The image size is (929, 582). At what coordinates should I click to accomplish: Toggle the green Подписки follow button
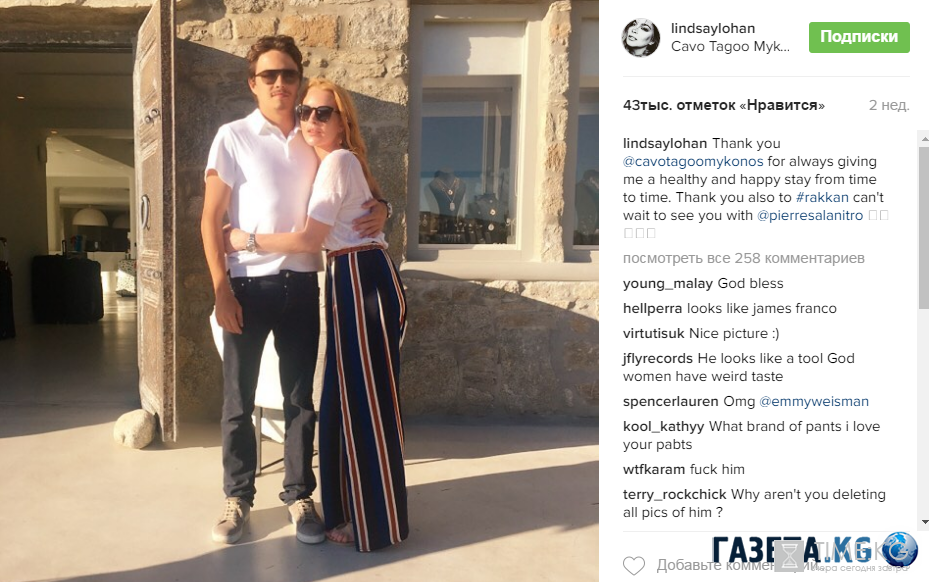[x=859, y=37]
